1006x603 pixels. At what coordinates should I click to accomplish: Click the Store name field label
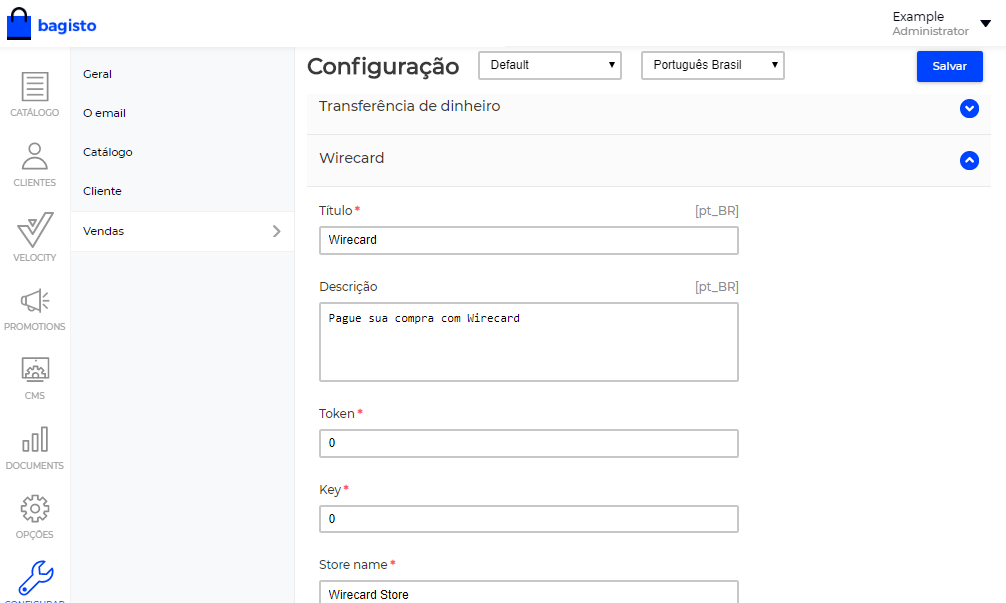point(353,565)
